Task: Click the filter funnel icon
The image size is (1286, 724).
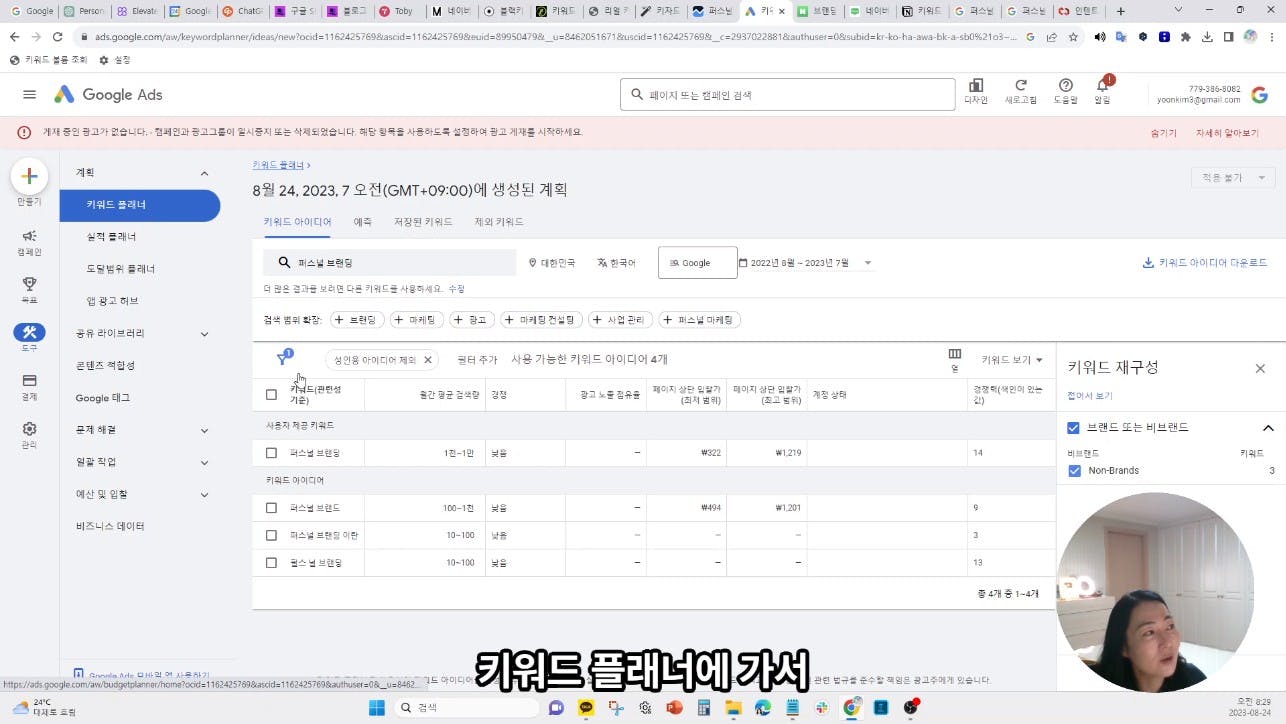Action: [x=283, y=359]
